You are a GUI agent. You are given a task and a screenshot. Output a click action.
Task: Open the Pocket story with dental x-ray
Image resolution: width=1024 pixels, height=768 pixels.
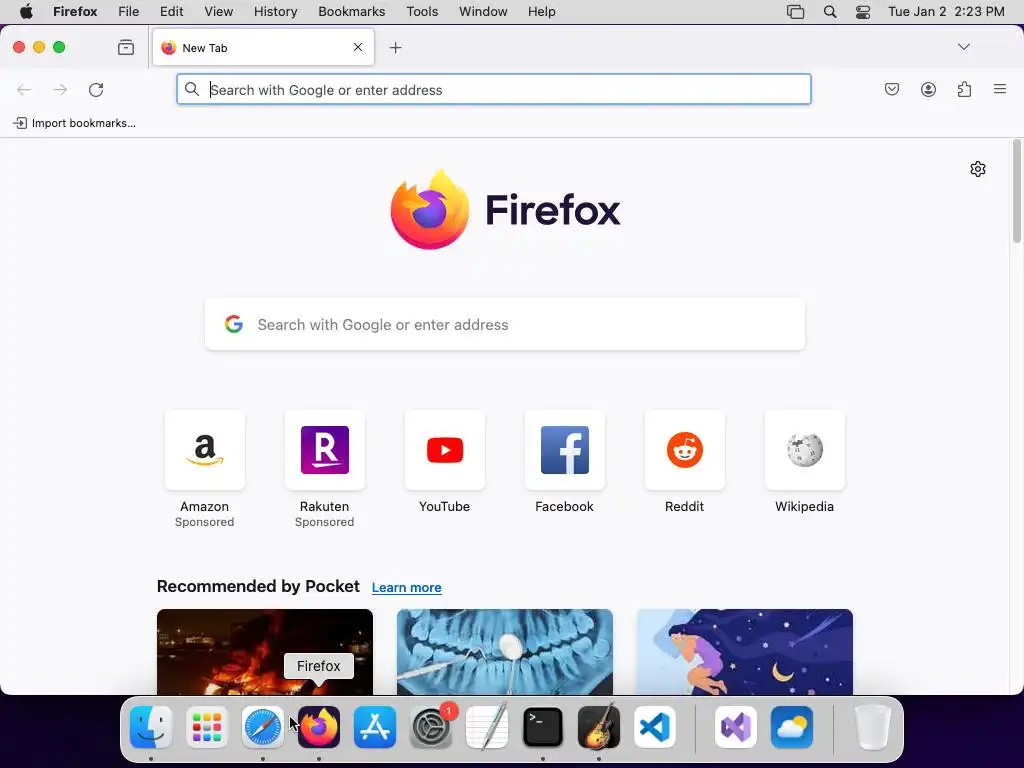click(505, 652)
